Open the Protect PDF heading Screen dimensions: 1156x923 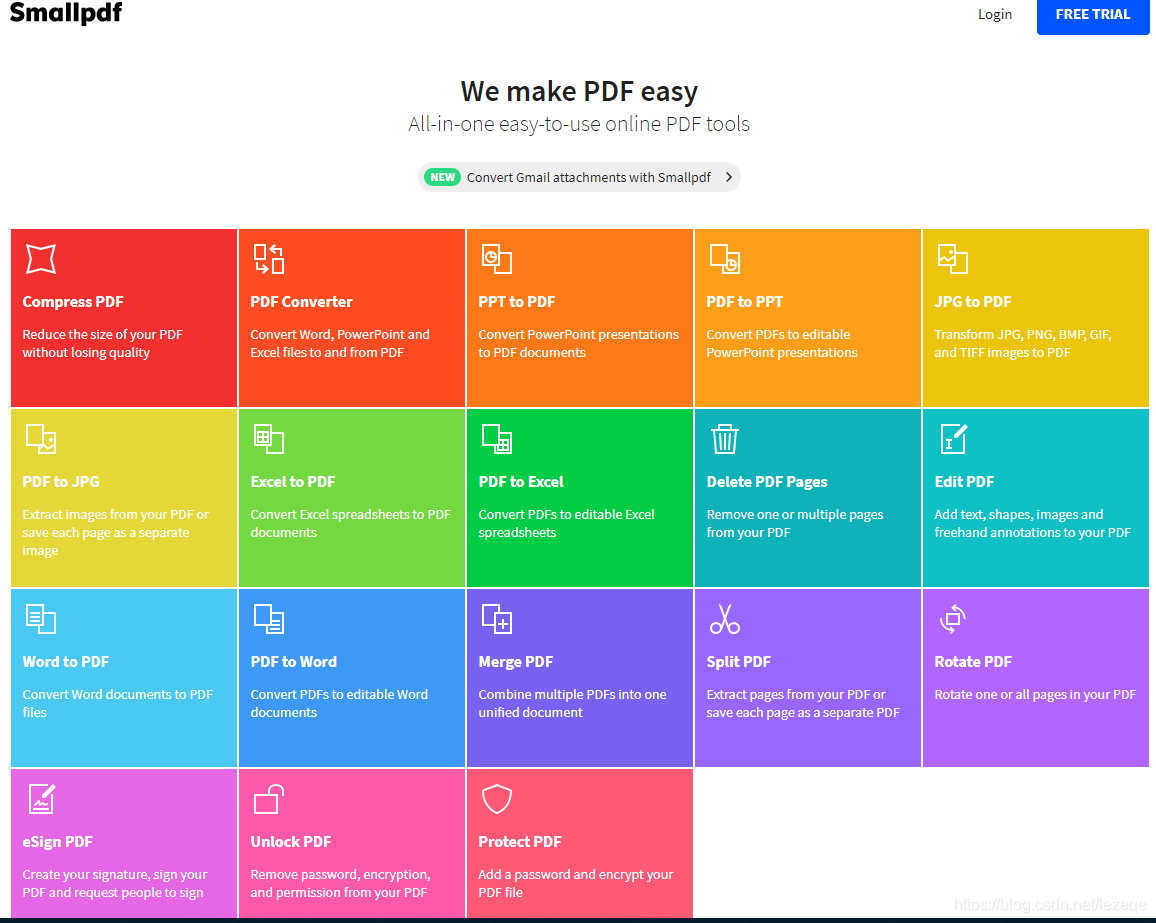pos(520,841)
